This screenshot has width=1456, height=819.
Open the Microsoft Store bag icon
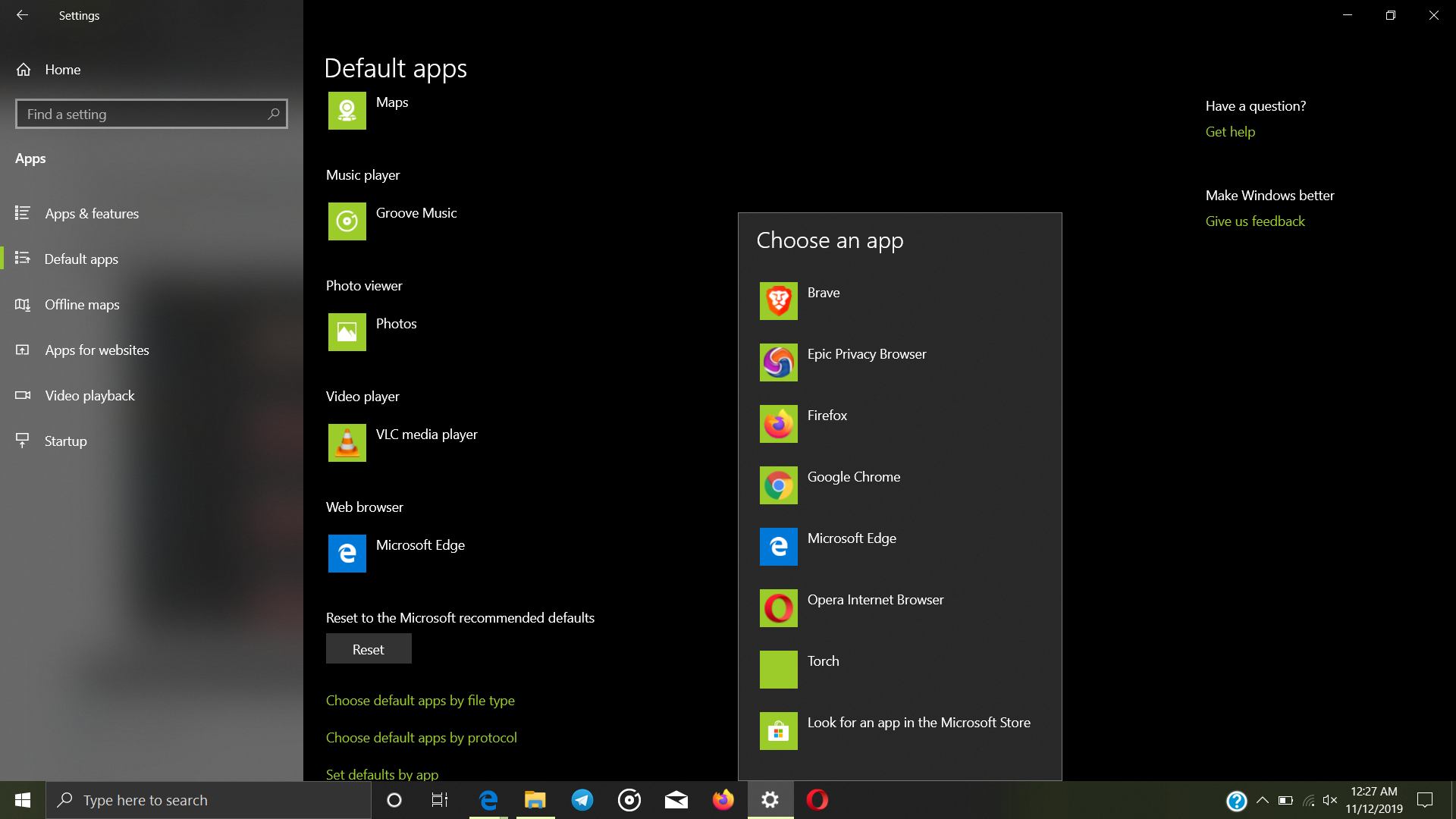(778, 731)
